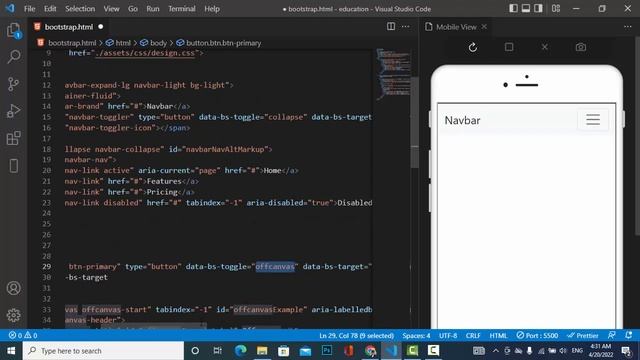Open Mobile View panel More Actions ellipsis
The height and width of the screenshot is (360, 640).
click(628, 27)
